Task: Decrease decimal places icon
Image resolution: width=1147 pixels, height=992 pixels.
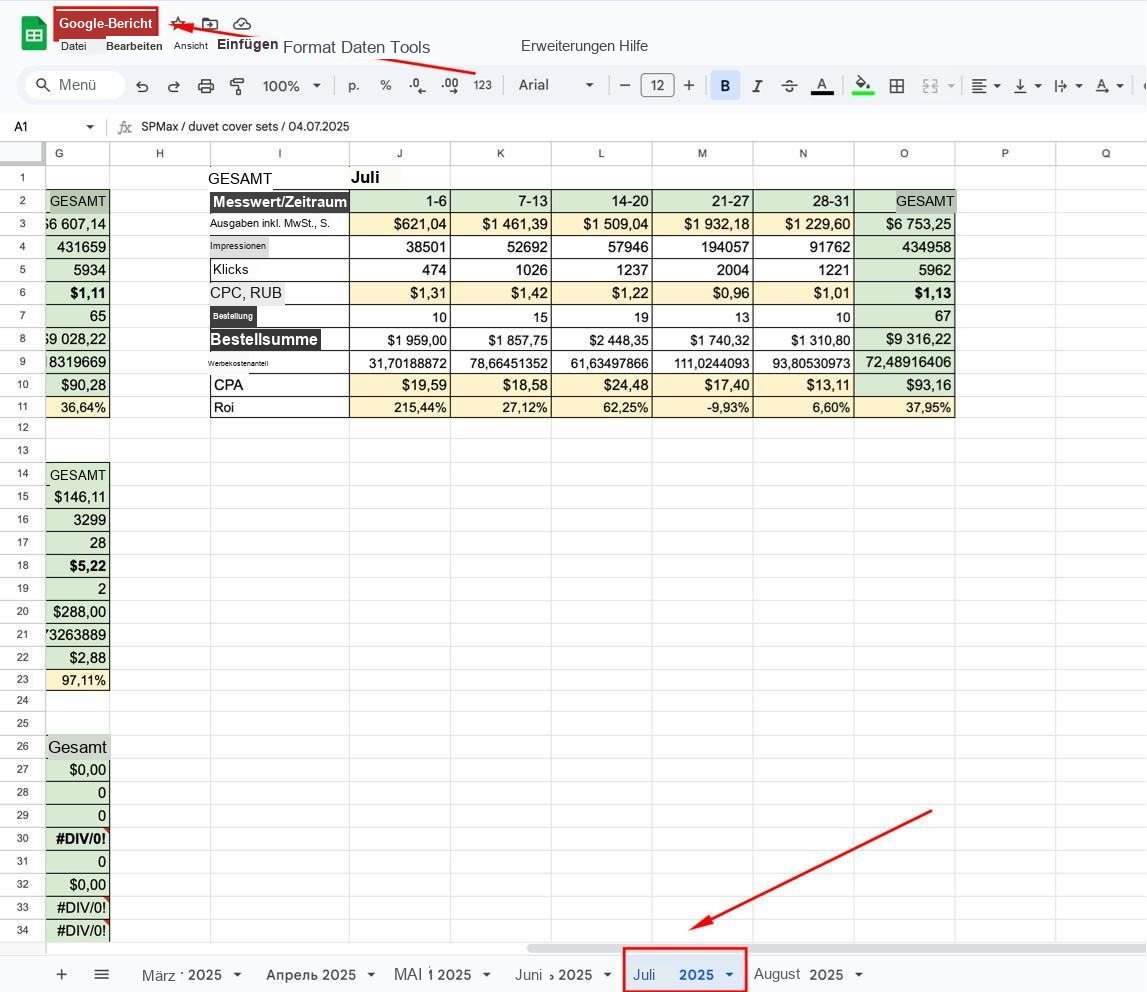Action: pyautogui.click(x=417, y=86)
